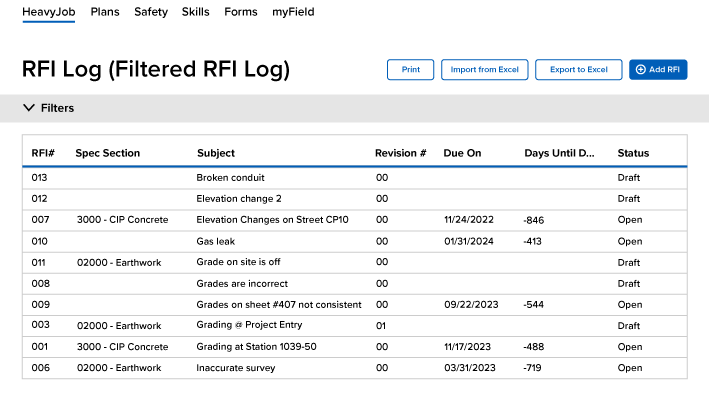Sort by Revision # column header

[401, 153]
